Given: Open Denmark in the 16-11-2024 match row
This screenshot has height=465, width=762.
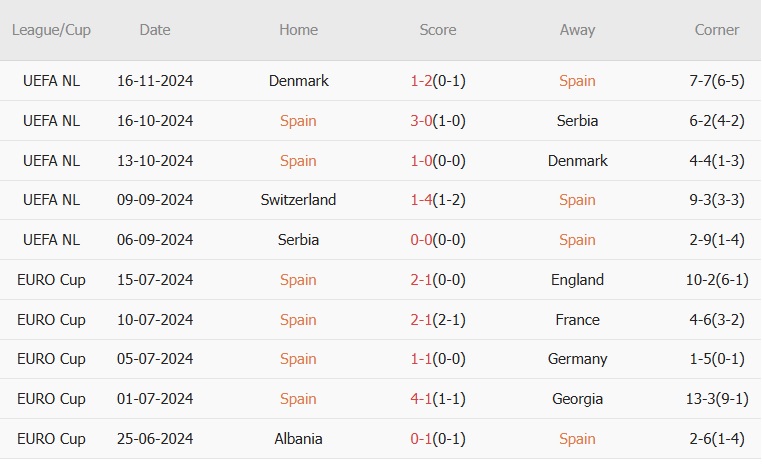Looking at the screenshot, I should (298, 81).
